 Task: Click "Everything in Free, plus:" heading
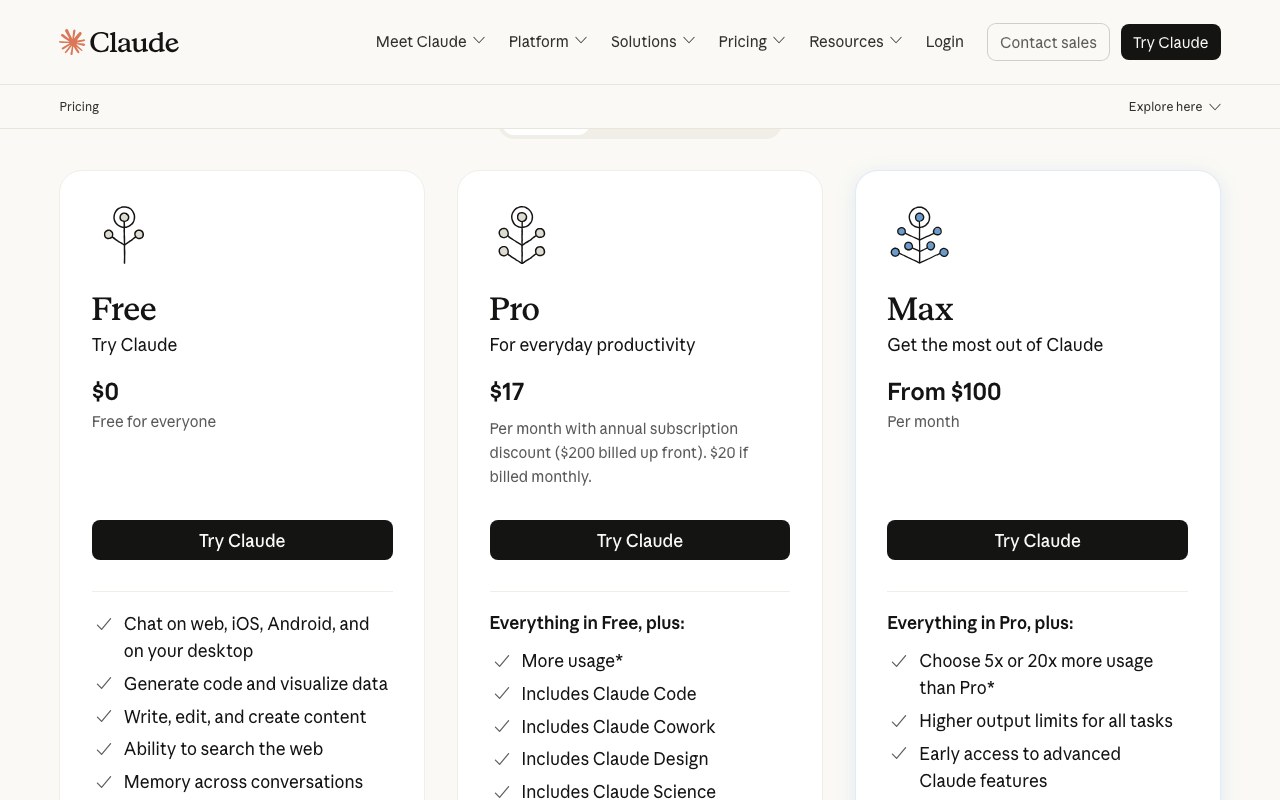[587, 623]
